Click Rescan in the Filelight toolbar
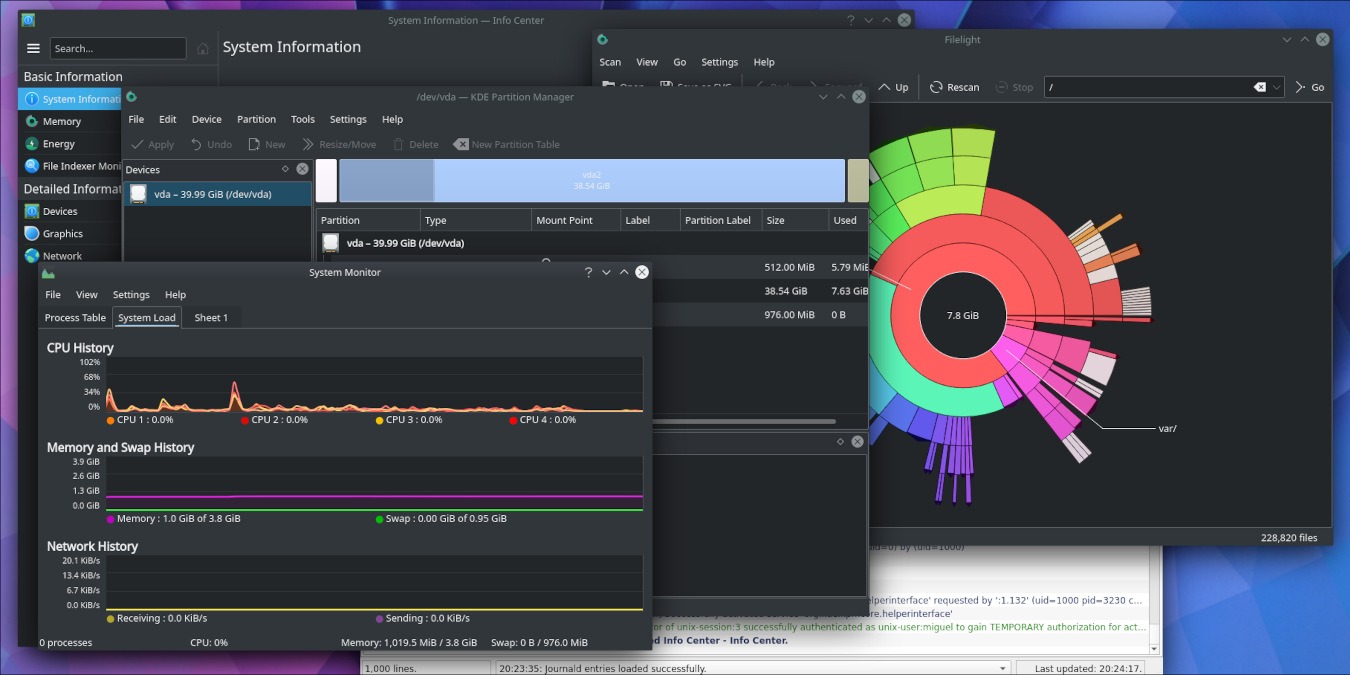This screenshot has height=675, width=1350. [x=954, y=87]
